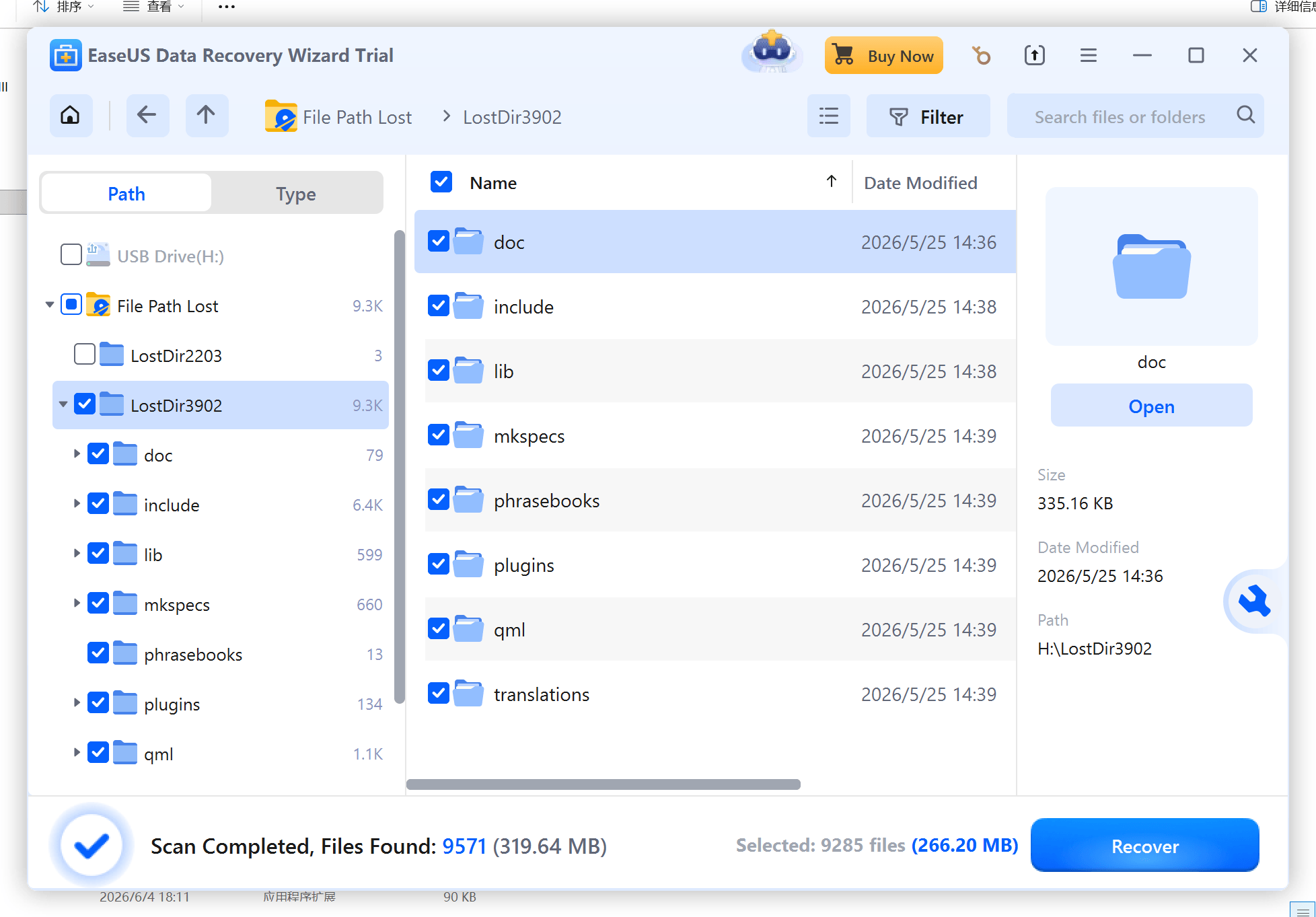Expand the plugins folder in tree
Image resolution: width=1316 pixels, height=917 pixels.
point(77,703)
